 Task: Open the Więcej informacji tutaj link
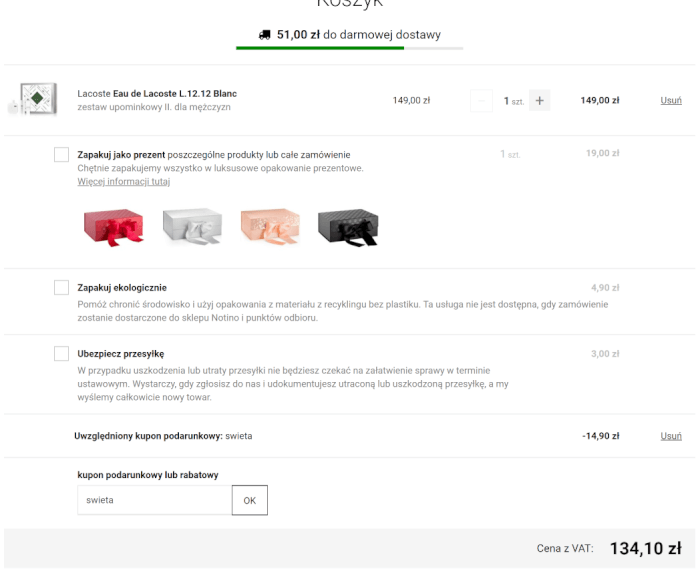click(x=123, y=182)
